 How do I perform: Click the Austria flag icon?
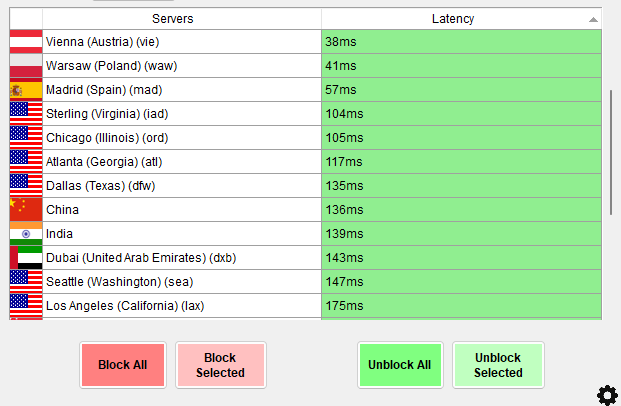tap(26, 42)
